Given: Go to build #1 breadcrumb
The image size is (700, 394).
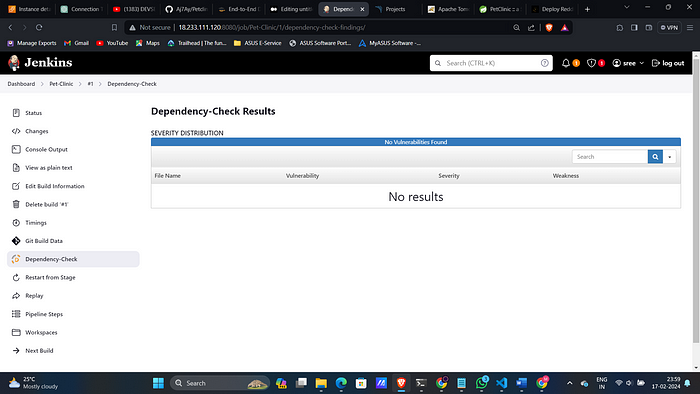Looking at the screenshot, I should click(x=91, y=84).
